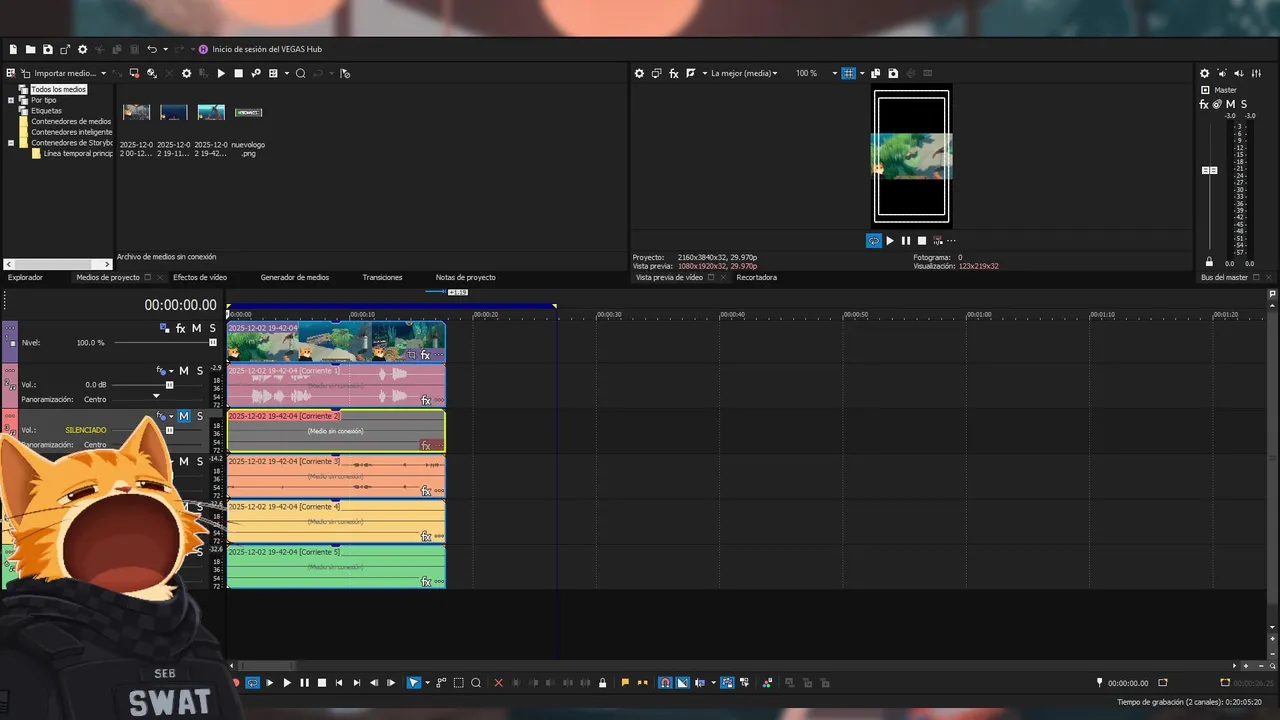
Task: Start media preview in project media toolbar
Action: [x=221, y=73]
